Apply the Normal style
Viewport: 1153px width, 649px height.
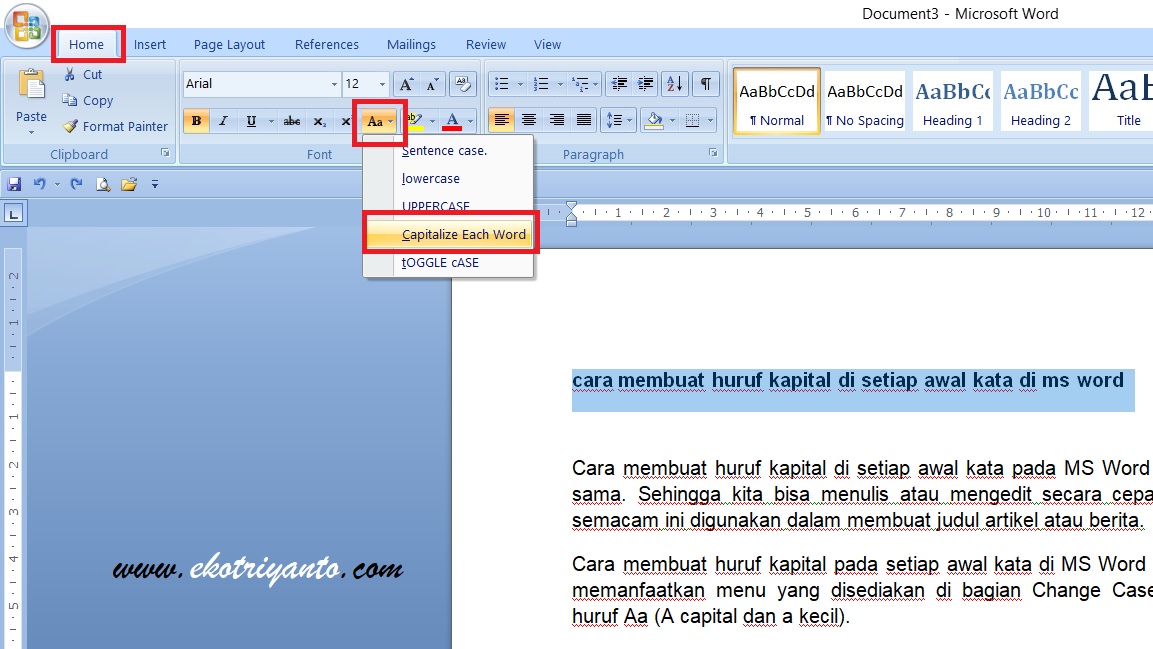coord(777,102)
